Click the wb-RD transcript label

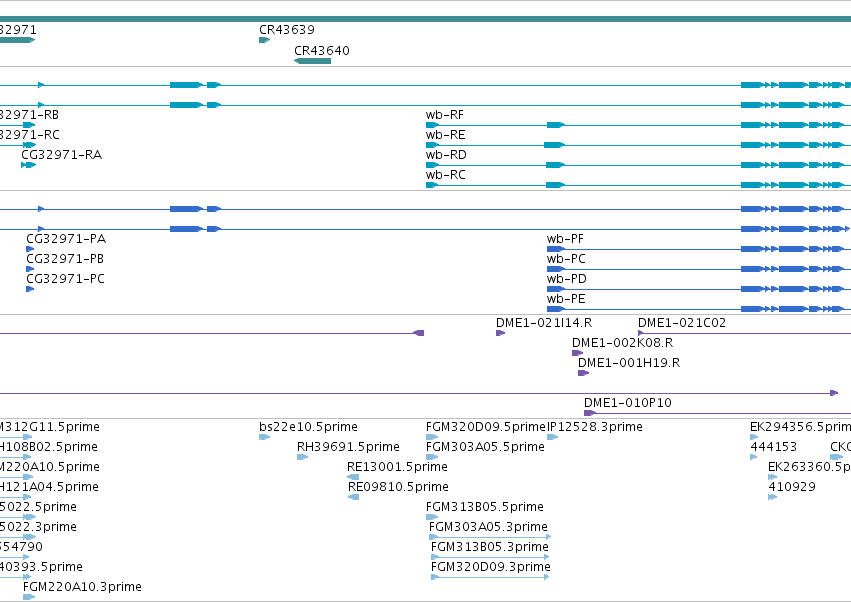[446, 155]
